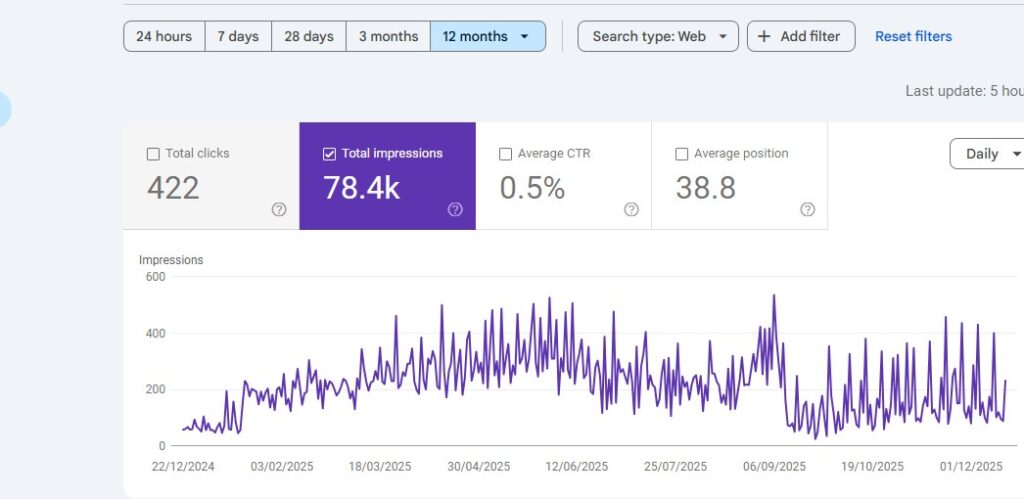Open help icon on Average CTR card
The width and height of the screenshot is (1024, 499).
[x=631, y=210]
